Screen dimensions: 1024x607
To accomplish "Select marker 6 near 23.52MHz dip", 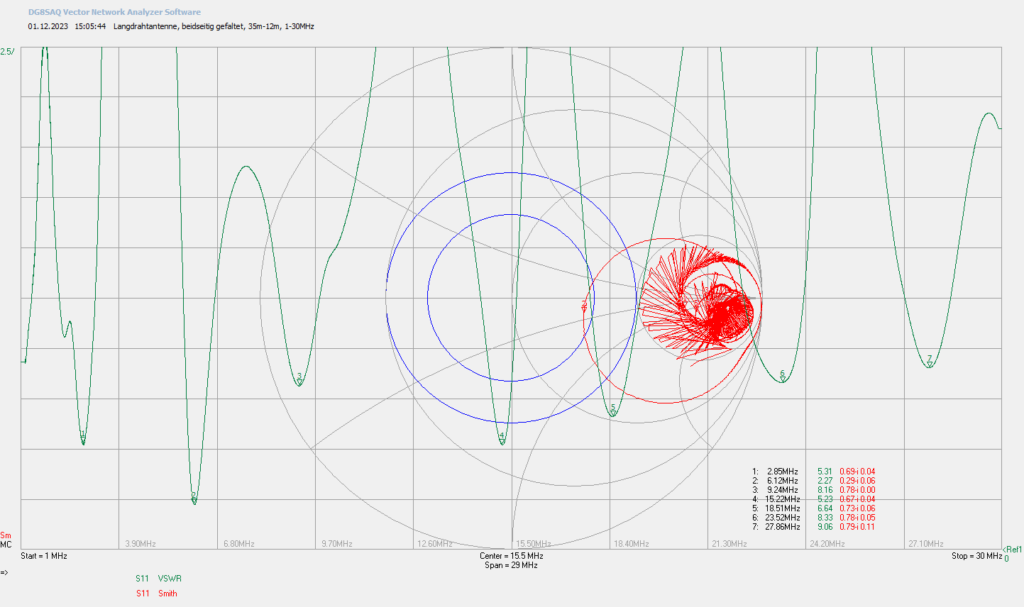I will click(x=782, y=375).
